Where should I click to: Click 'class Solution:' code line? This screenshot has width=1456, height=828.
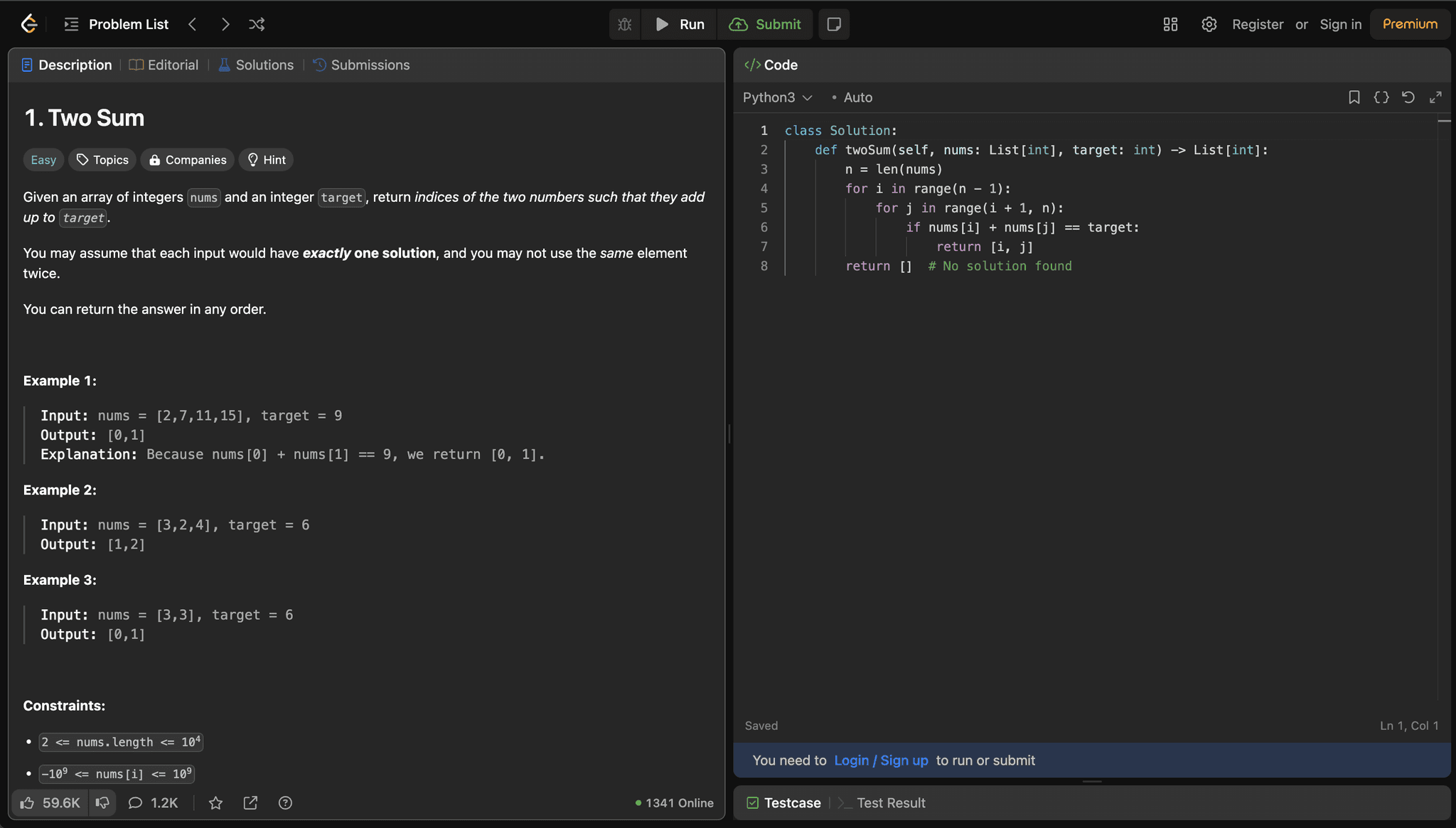click(x=841, y=130)
